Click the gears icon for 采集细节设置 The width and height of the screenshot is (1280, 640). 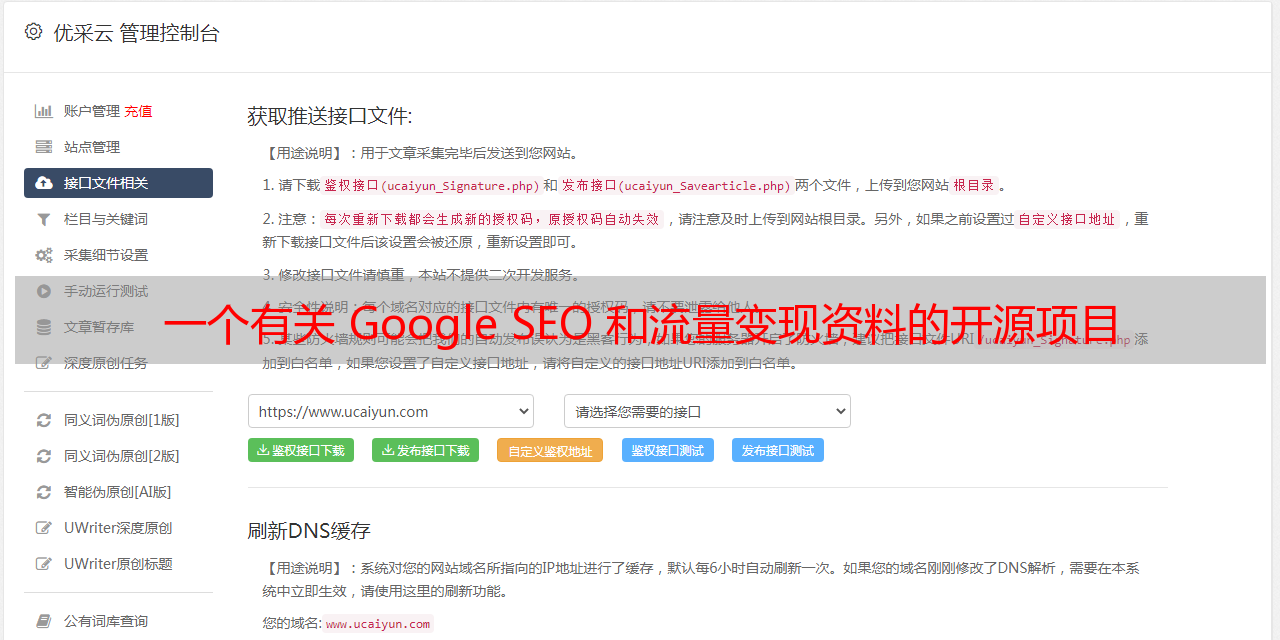click(x=44, y=255)
